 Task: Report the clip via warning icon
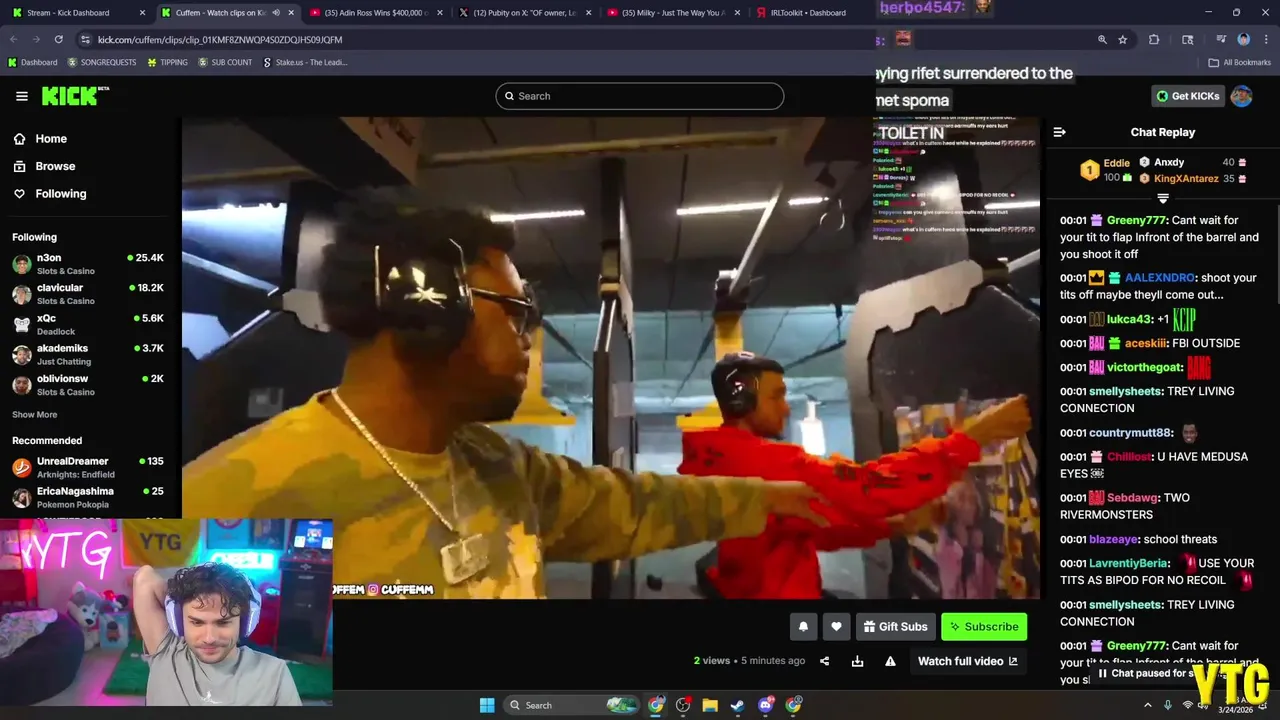coord(890,661)
